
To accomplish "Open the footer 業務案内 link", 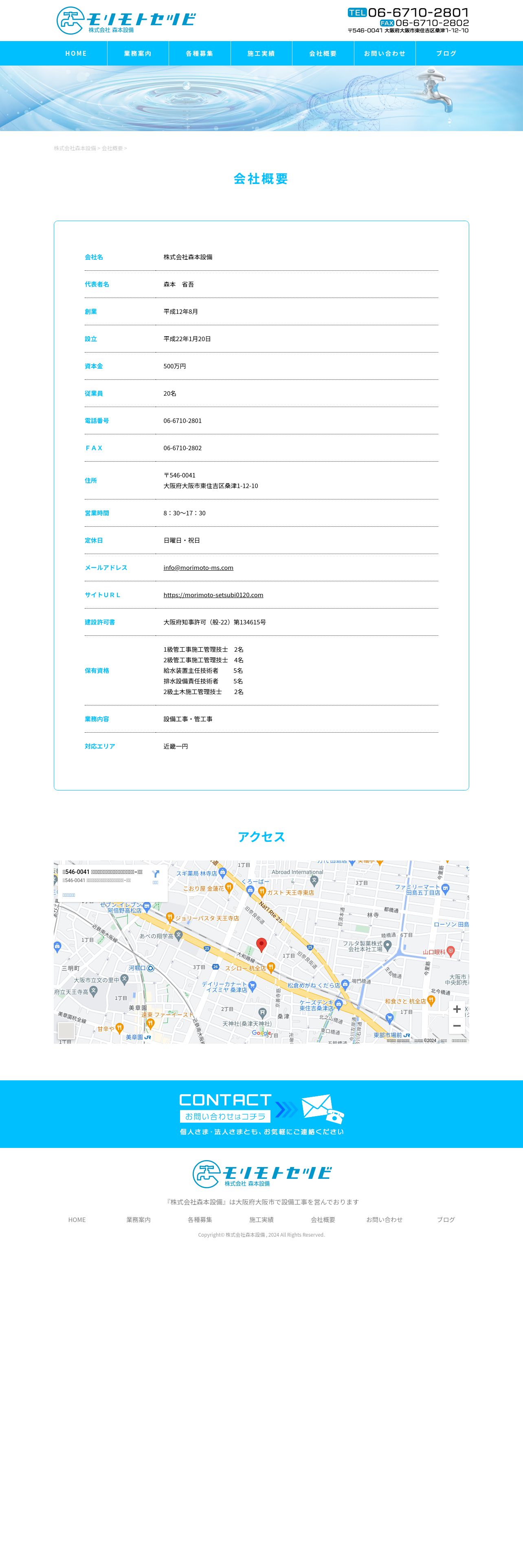I will pos(138,1220).
